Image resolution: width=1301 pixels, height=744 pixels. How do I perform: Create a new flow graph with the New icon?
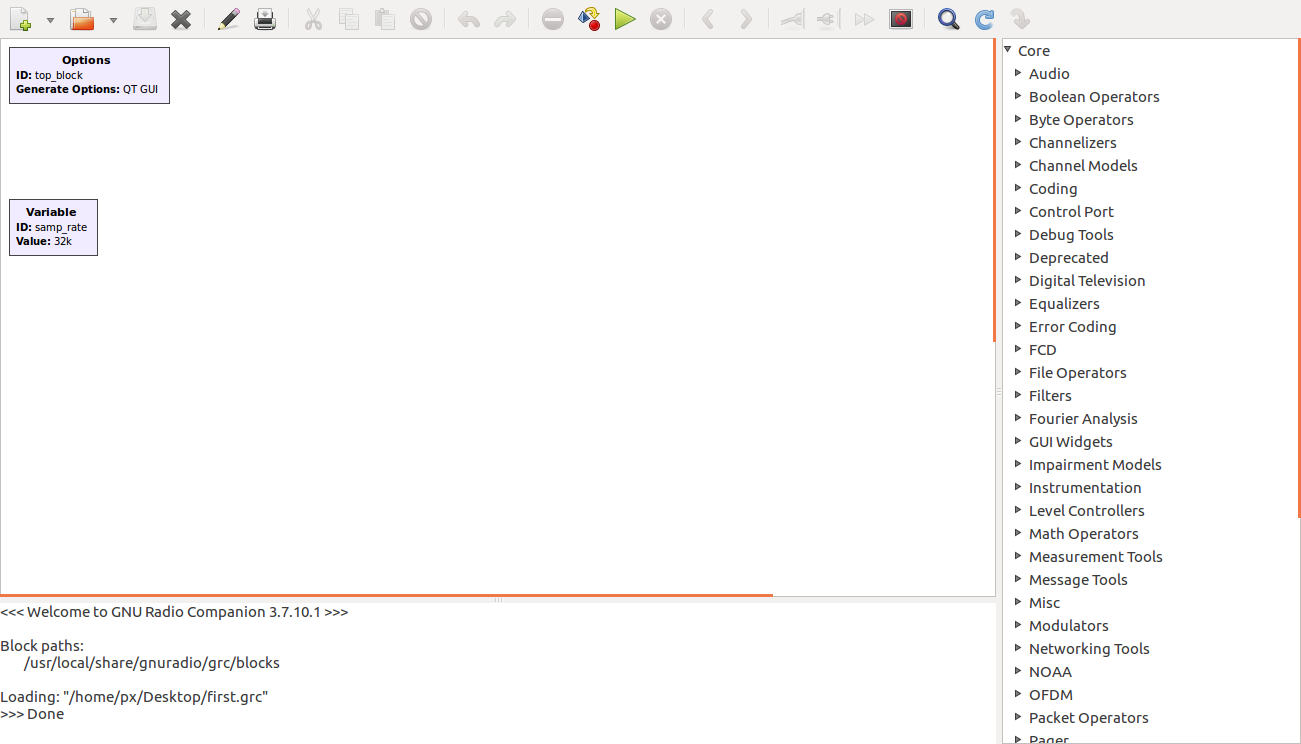point(20,19)
